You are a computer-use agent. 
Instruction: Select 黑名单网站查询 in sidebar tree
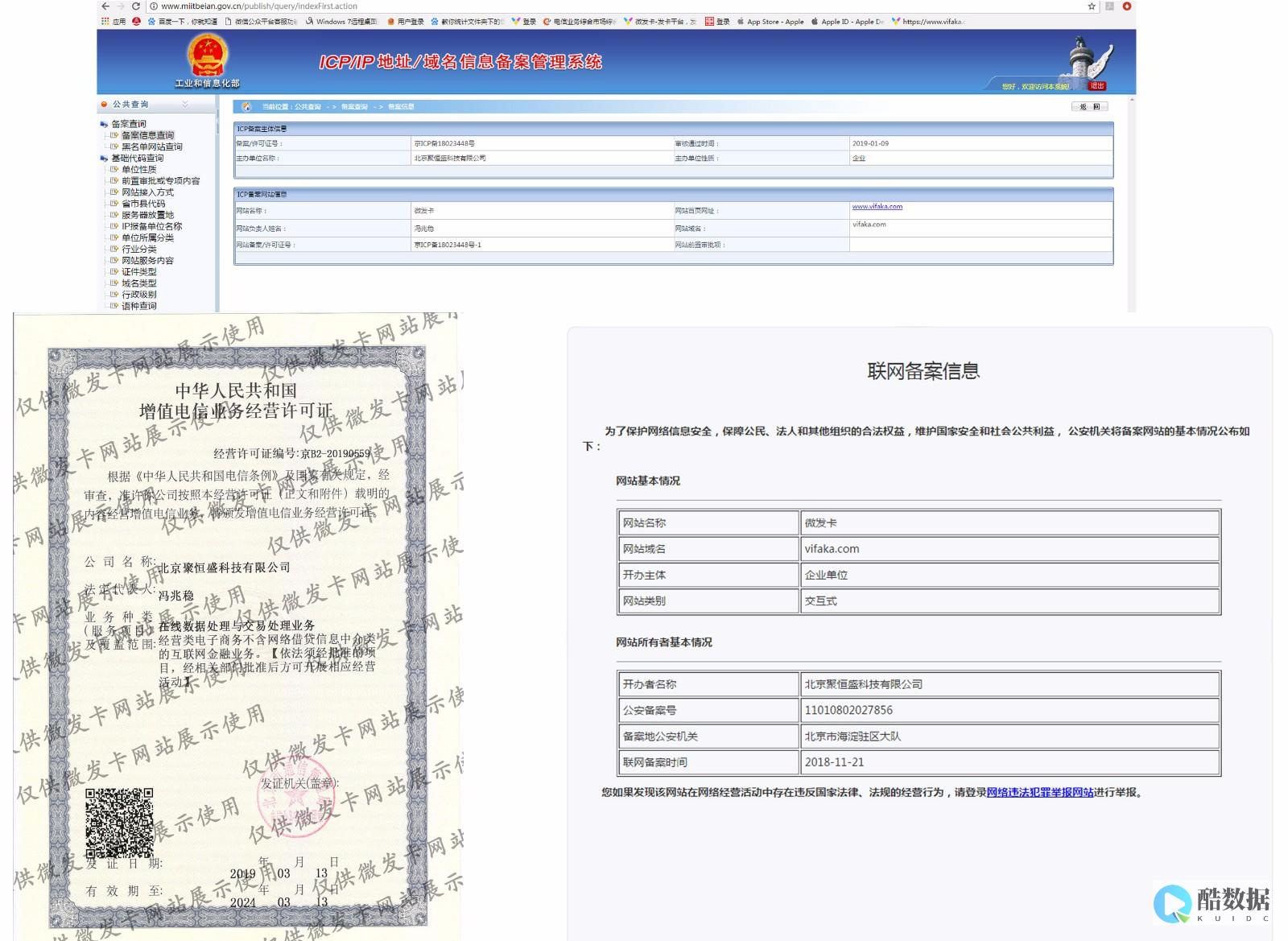click(x=151, y=147)
